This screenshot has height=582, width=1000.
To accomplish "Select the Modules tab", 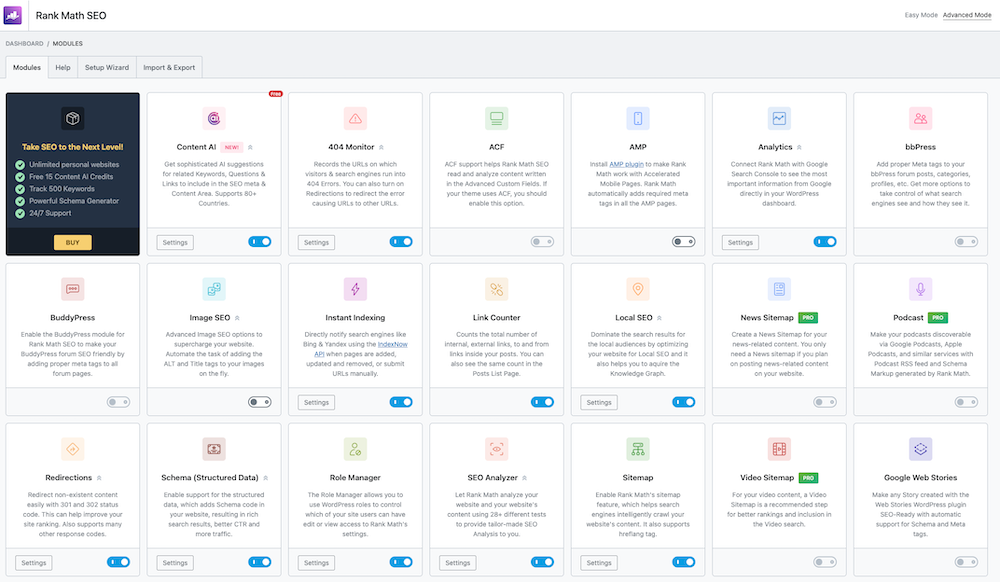I will tap(27, 68).
